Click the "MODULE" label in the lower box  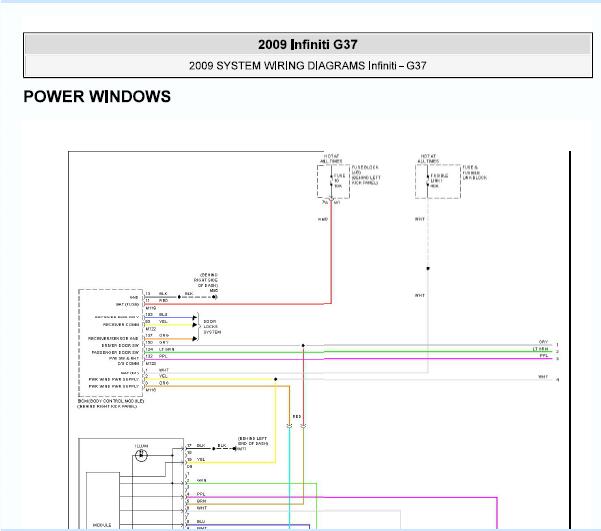pyautogui.click(x=102, y=525)
